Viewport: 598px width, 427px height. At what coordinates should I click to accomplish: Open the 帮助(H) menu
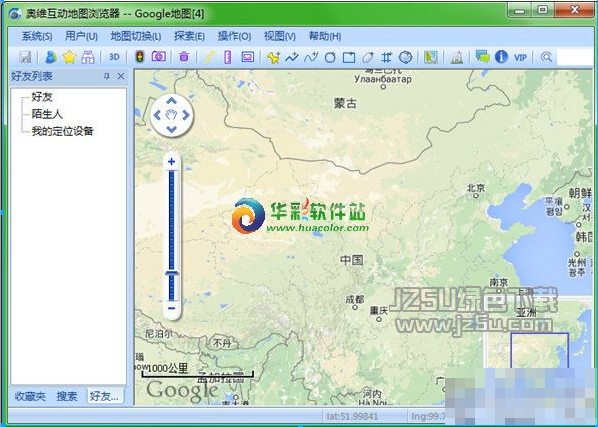pyautogui.click(x=325, y=36)
